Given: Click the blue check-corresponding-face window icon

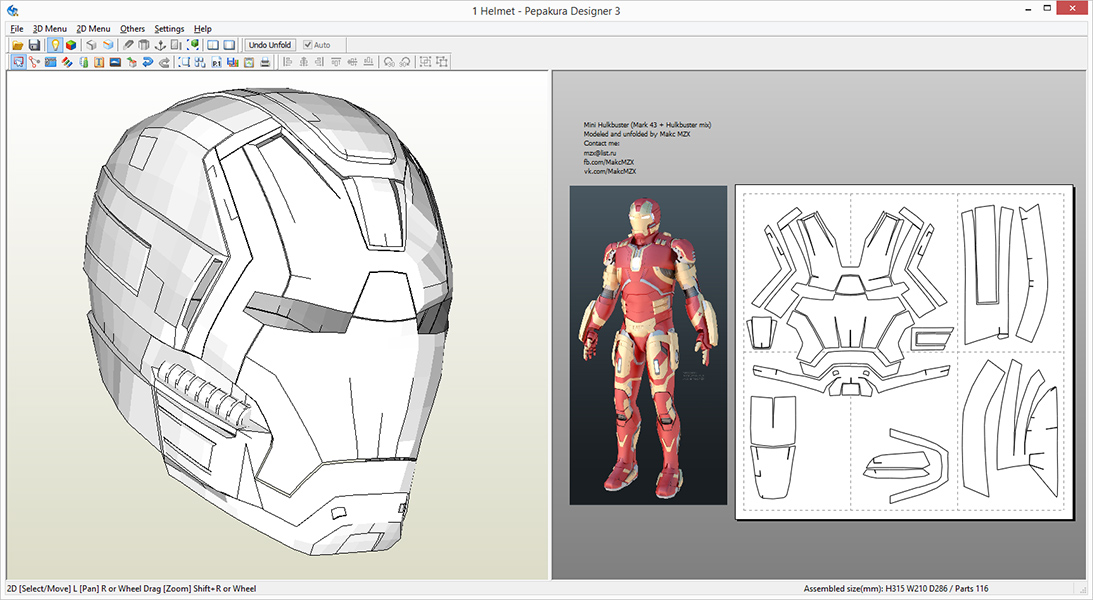Looking at the screenshot, I should click(50, 62).
